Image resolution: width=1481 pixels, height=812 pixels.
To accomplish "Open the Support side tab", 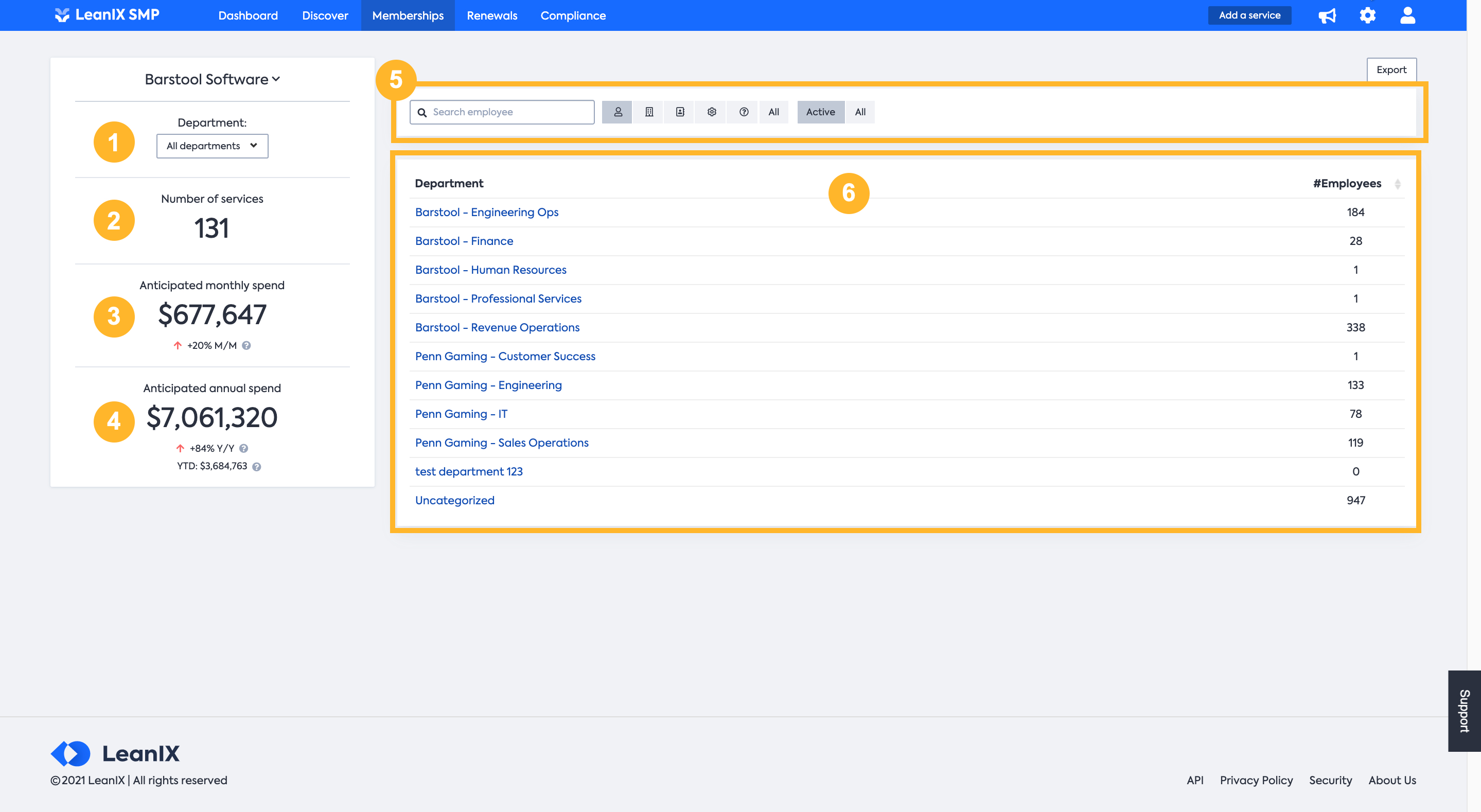I will point(1464,711).
